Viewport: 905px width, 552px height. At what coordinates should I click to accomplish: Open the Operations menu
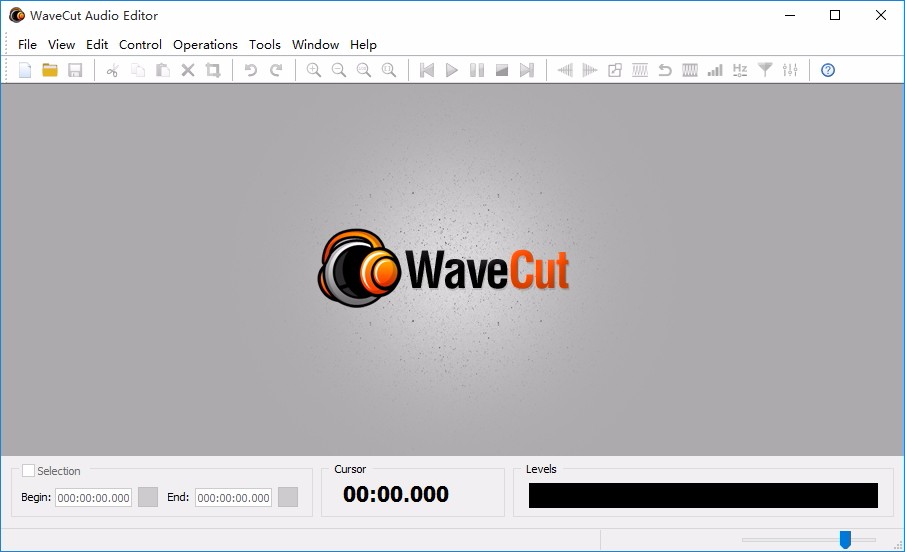[x=205, y=44]
